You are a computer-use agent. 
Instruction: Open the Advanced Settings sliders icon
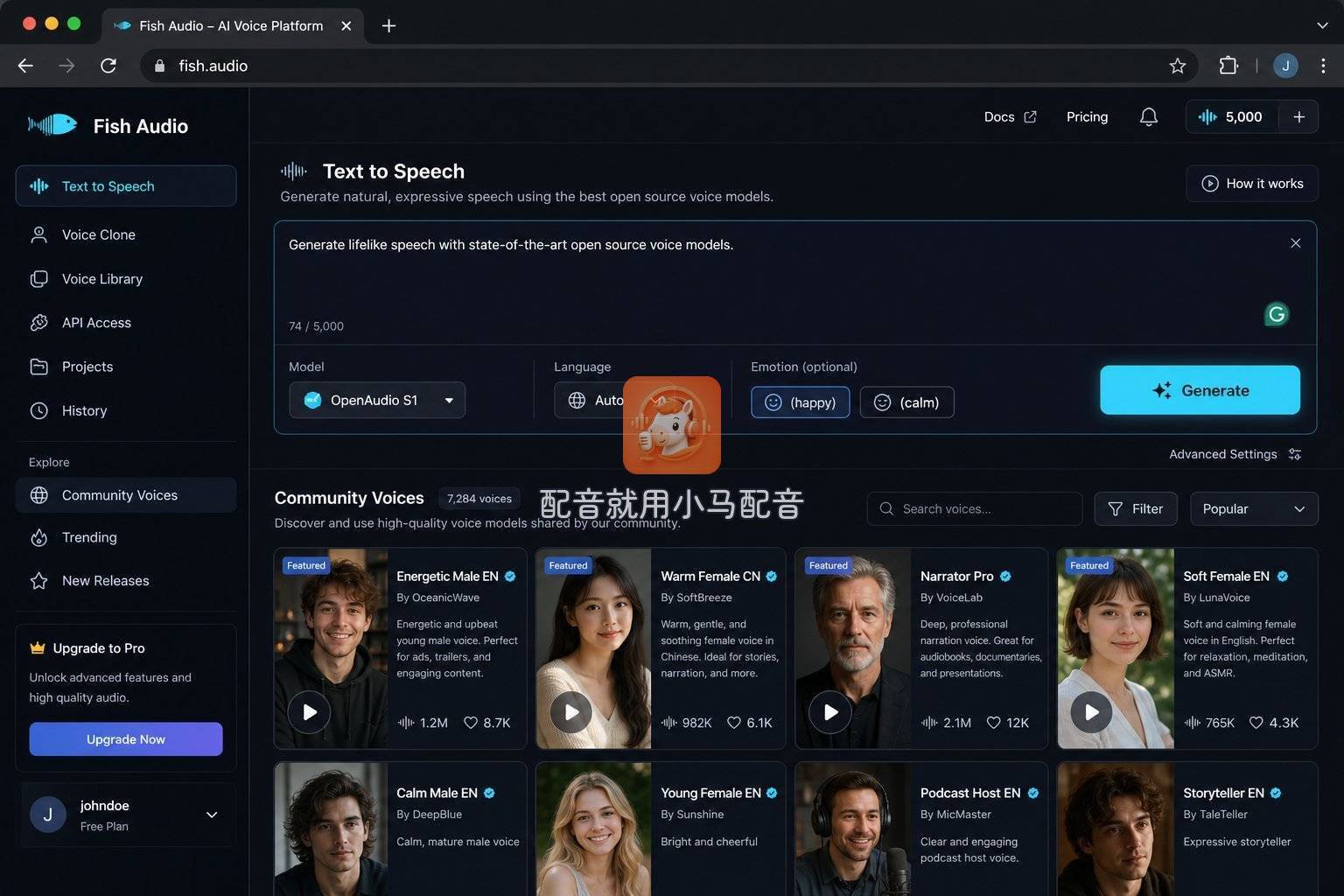(x=1295, y=454)
